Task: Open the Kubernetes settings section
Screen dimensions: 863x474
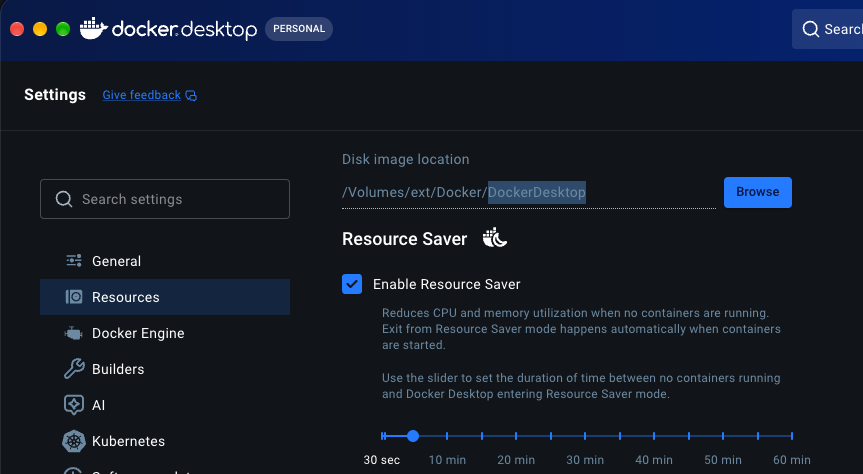Action: [165, 441]
